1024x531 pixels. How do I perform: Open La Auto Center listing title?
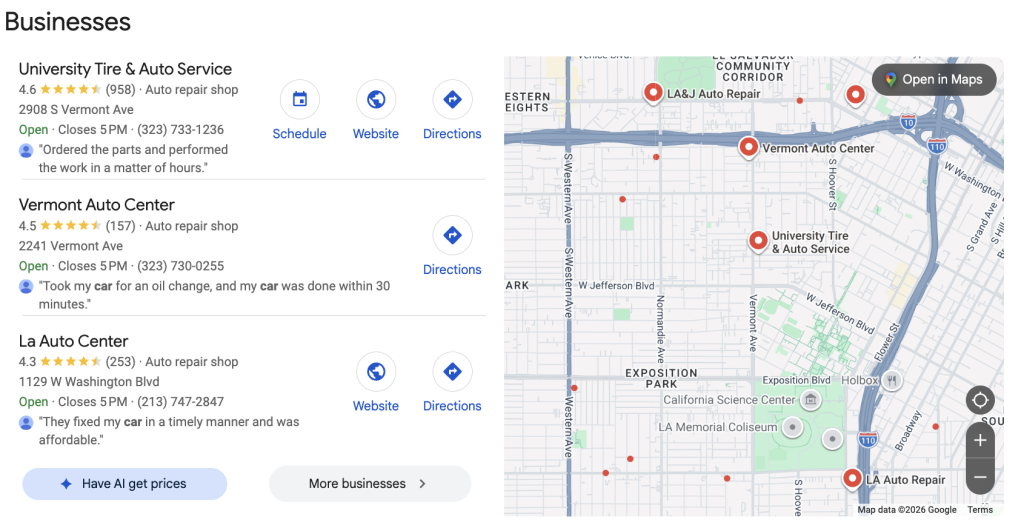(73, 341)
